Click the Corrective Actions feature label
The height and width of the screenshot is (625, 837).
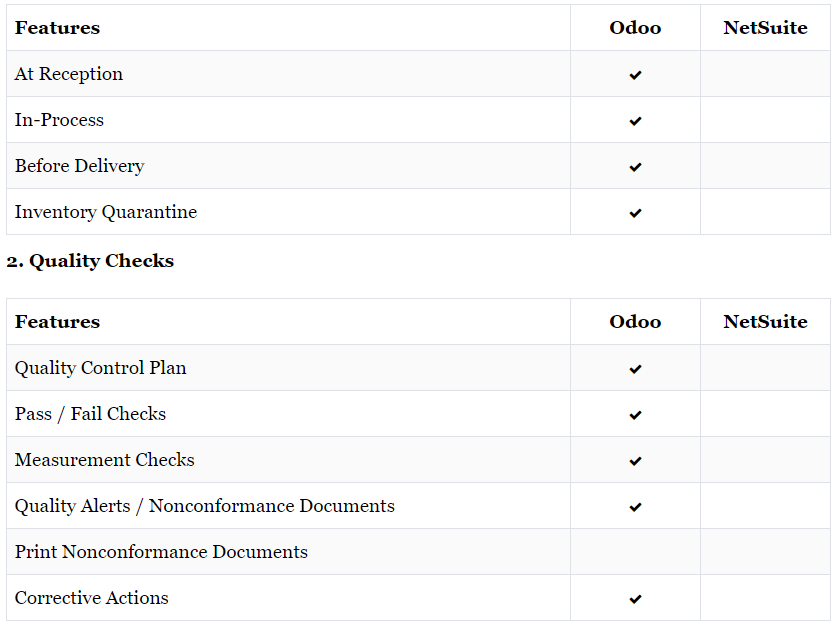[91, 598]
